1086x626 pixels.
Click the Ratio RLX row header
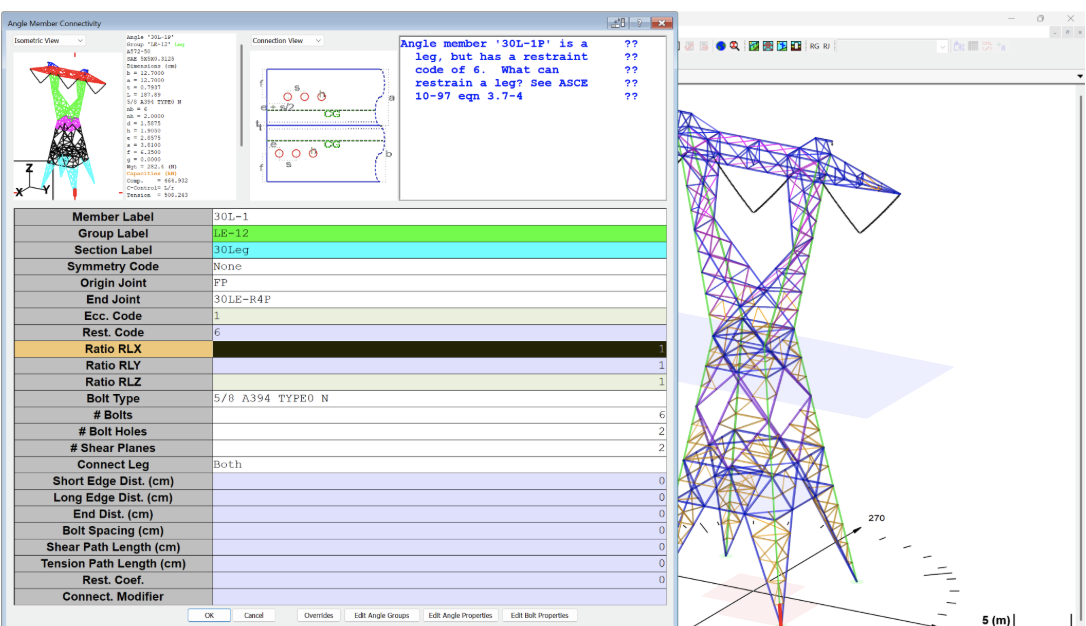pos(113,349)
